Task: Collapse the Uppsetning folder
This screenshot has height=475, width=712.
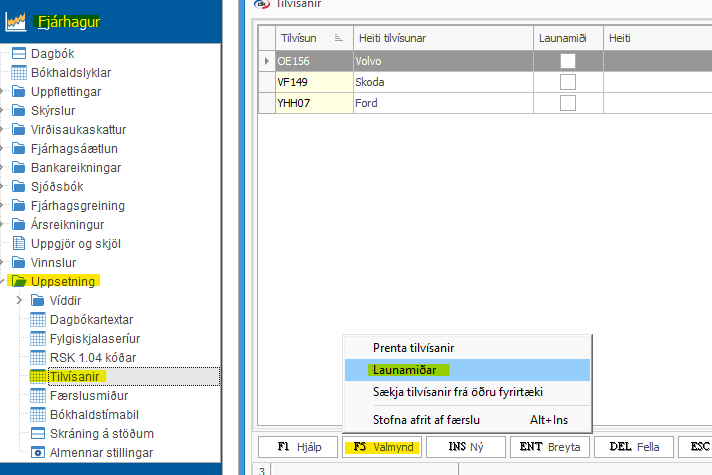Action: (4, 282)
